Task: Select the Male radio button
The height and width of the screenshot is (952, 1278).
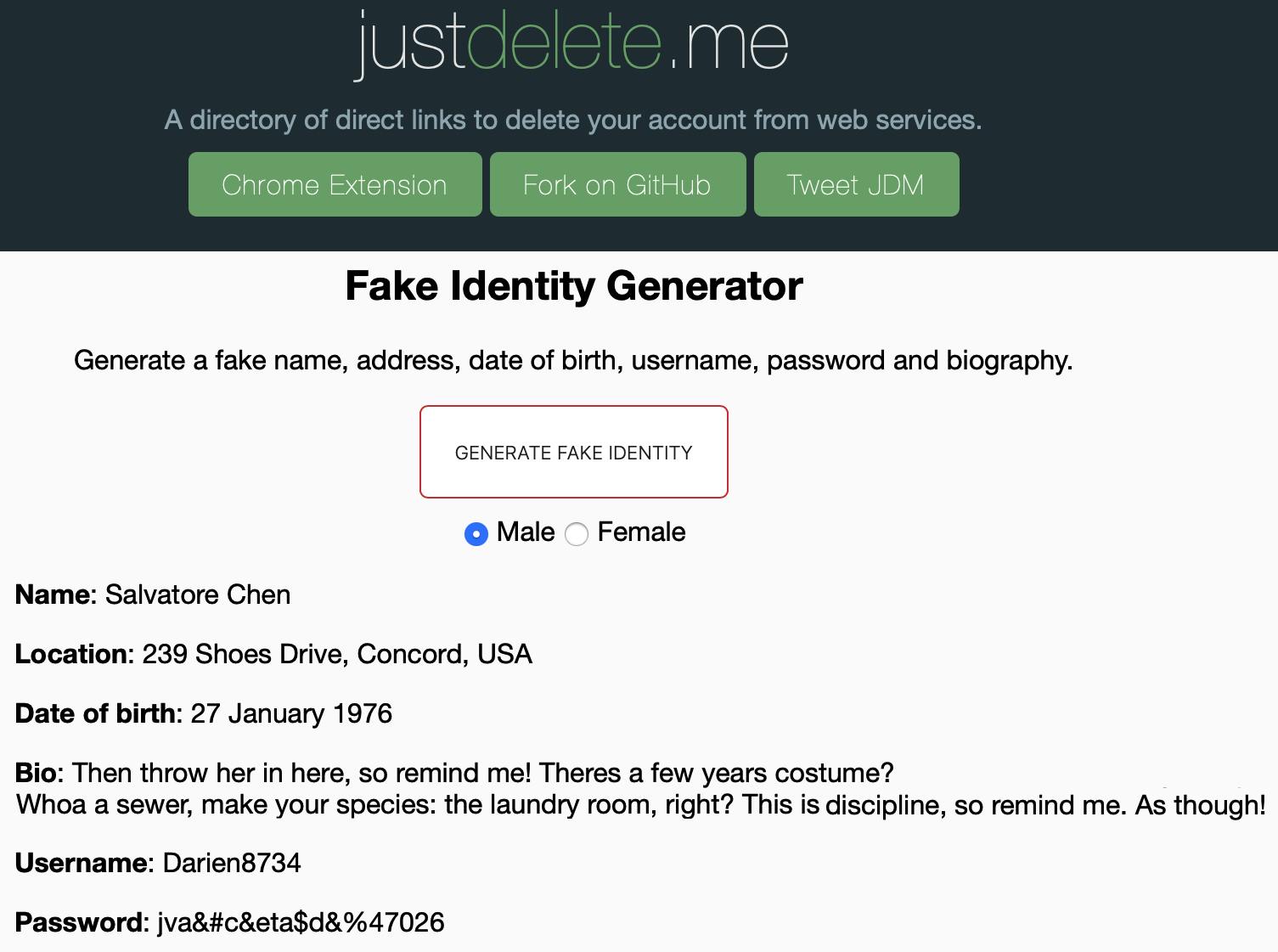Action: click(x=476, y=534)
